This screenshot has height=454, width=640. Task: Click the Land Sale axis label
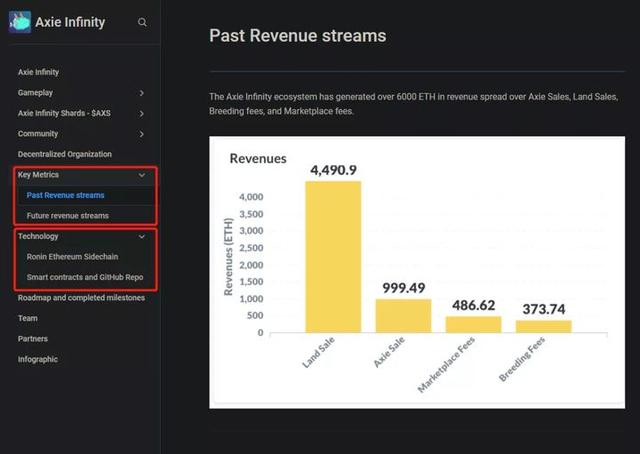pos(318,352)
